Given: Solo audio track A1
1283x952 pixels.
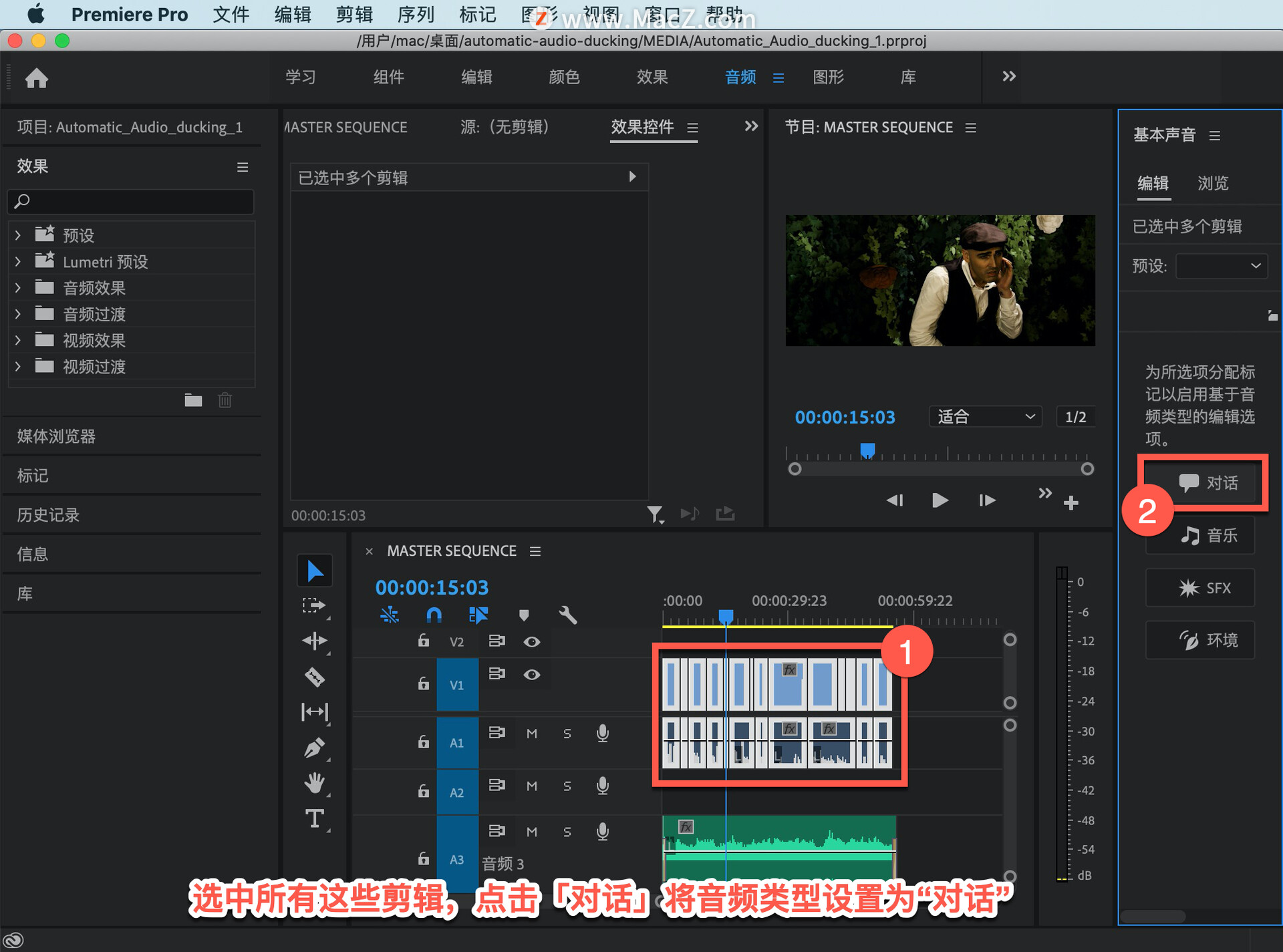Looking at the screenshot, I should pyautogui.click(x=567, y=733).
